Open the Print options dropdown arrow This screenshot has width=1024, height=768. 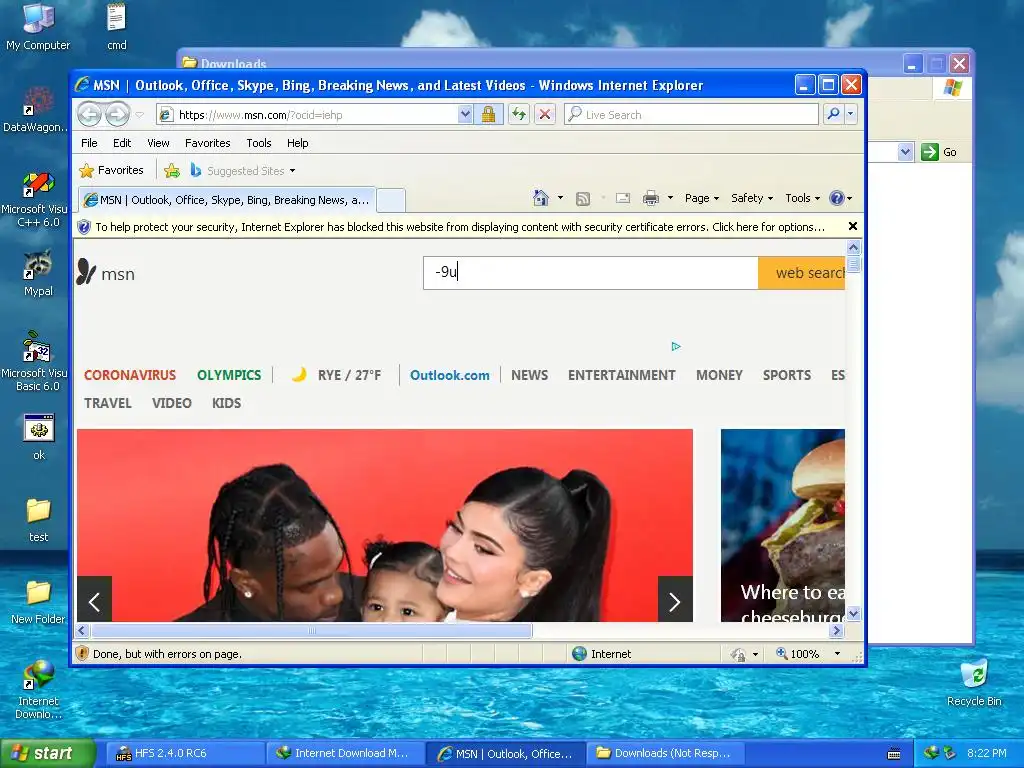click(x=670, y=198)
